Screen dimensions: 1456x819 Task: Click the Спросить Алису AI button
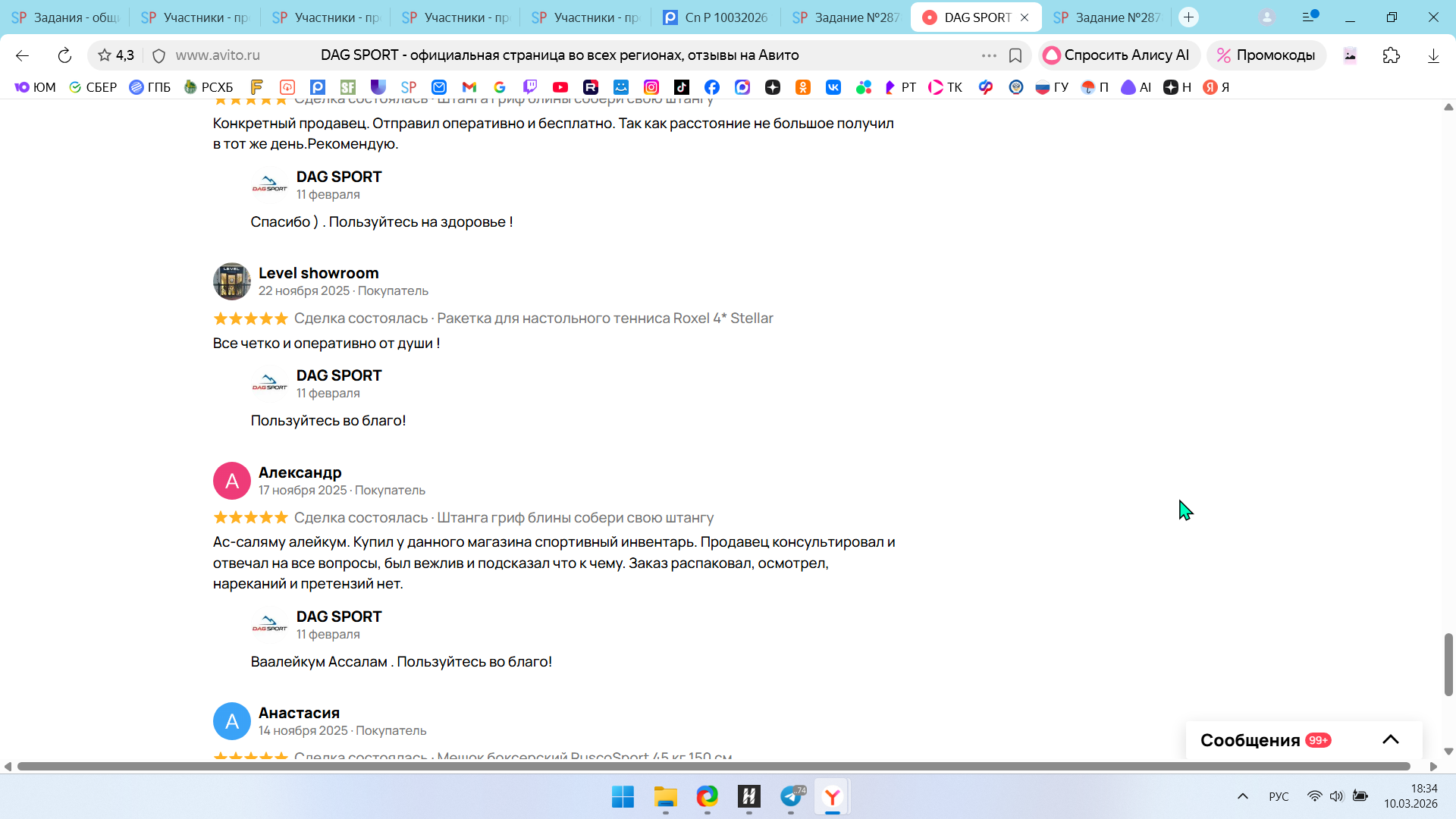(x=1119, y=55)
